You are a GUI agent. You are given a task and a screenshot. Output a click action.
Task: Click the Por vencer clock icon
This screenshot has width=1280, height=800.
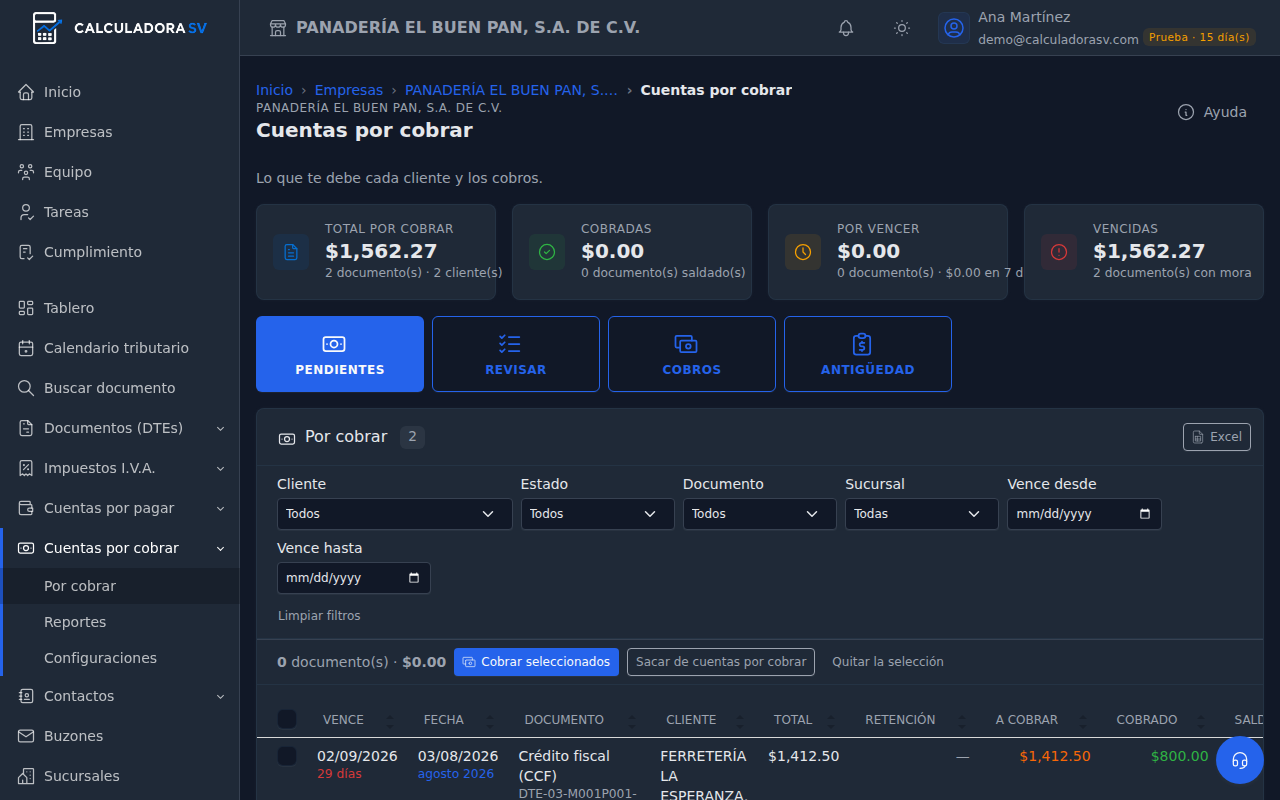point(803,252)
